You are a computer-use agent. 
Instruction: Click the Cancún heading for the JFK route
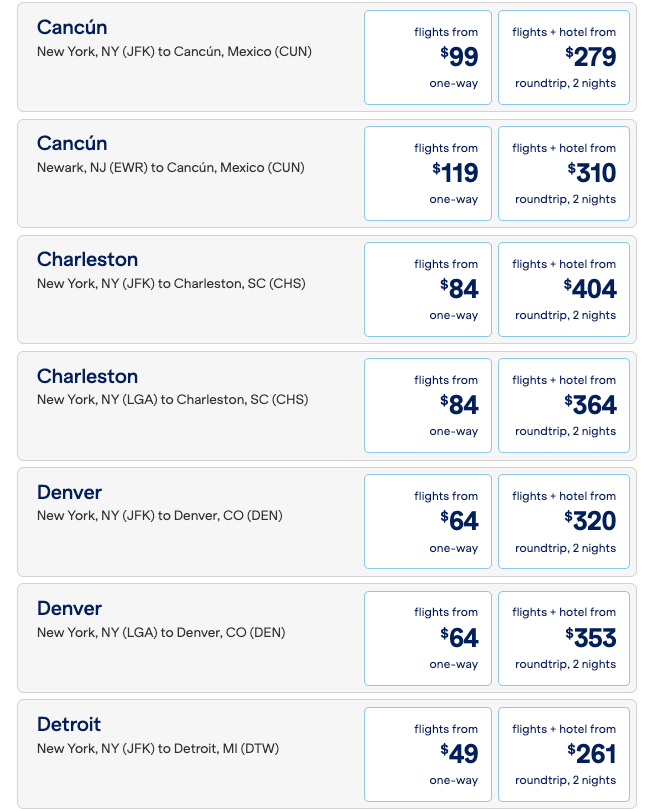[x=72, y=28]
